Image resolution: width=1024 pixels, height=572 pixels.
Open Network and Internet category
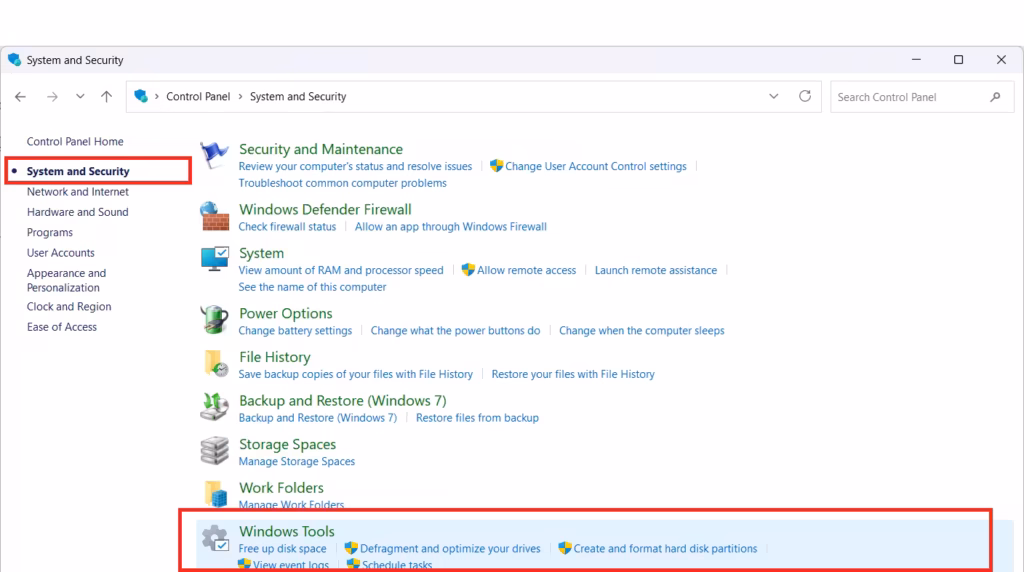click(x=78, y=192)
